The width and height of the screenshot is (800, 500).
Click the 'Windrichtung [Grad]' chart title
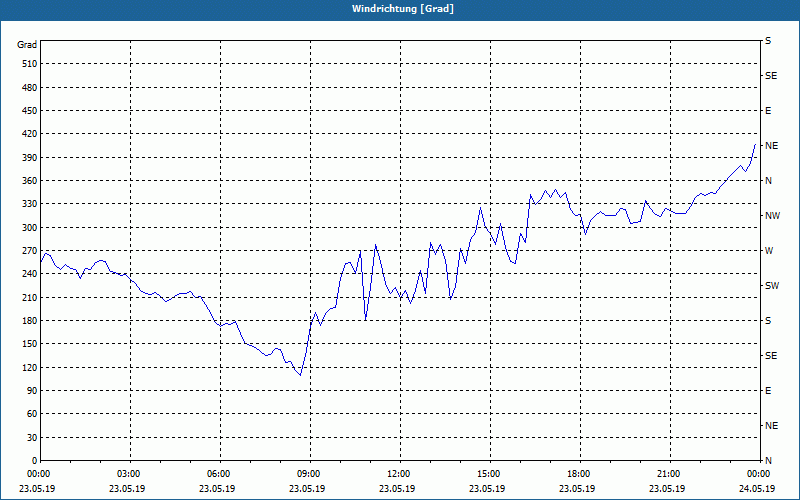pyautogui.click(x=403, y=9)
